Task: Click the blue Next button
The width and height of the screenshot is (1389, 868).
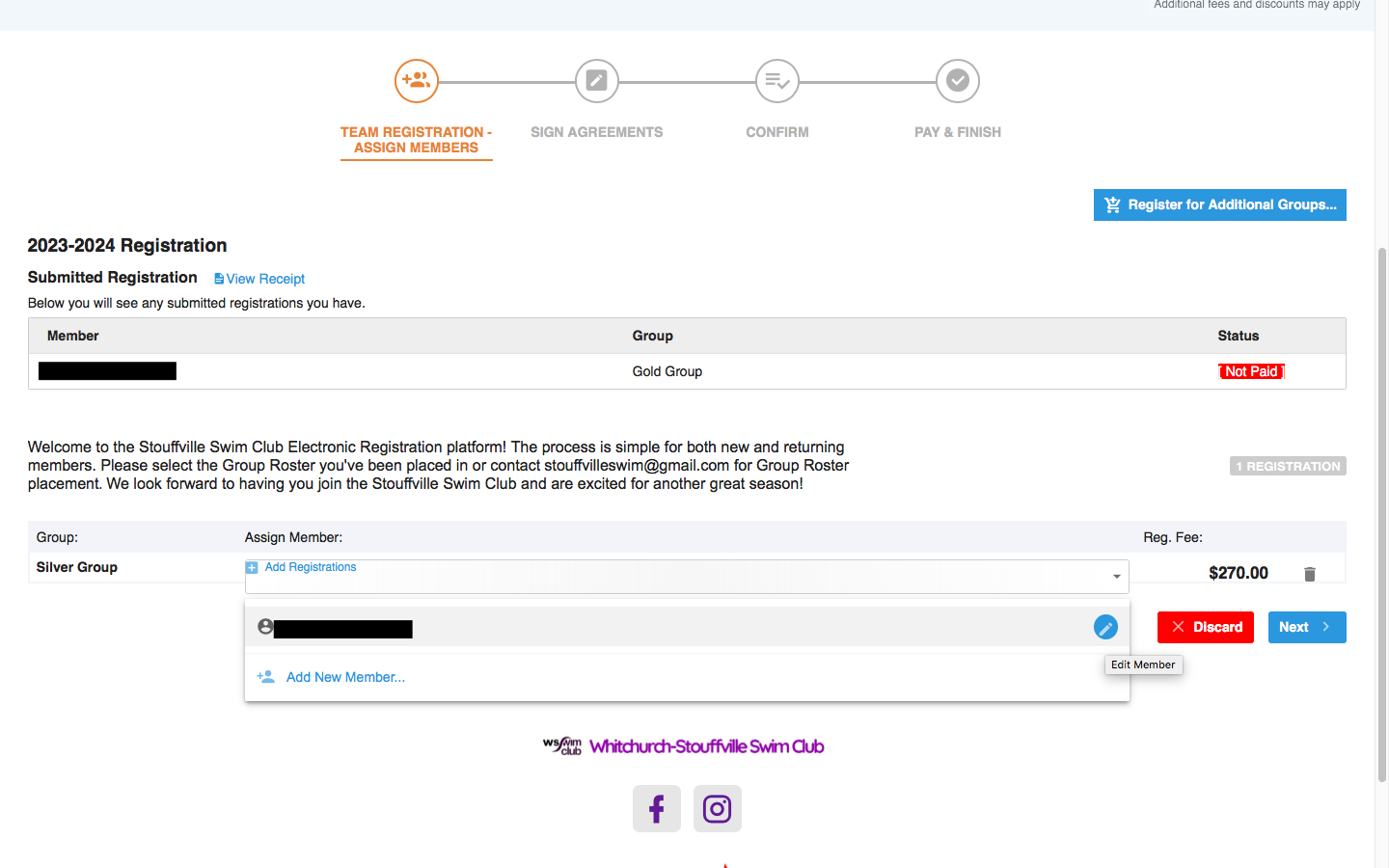Action: [1306, 627]
